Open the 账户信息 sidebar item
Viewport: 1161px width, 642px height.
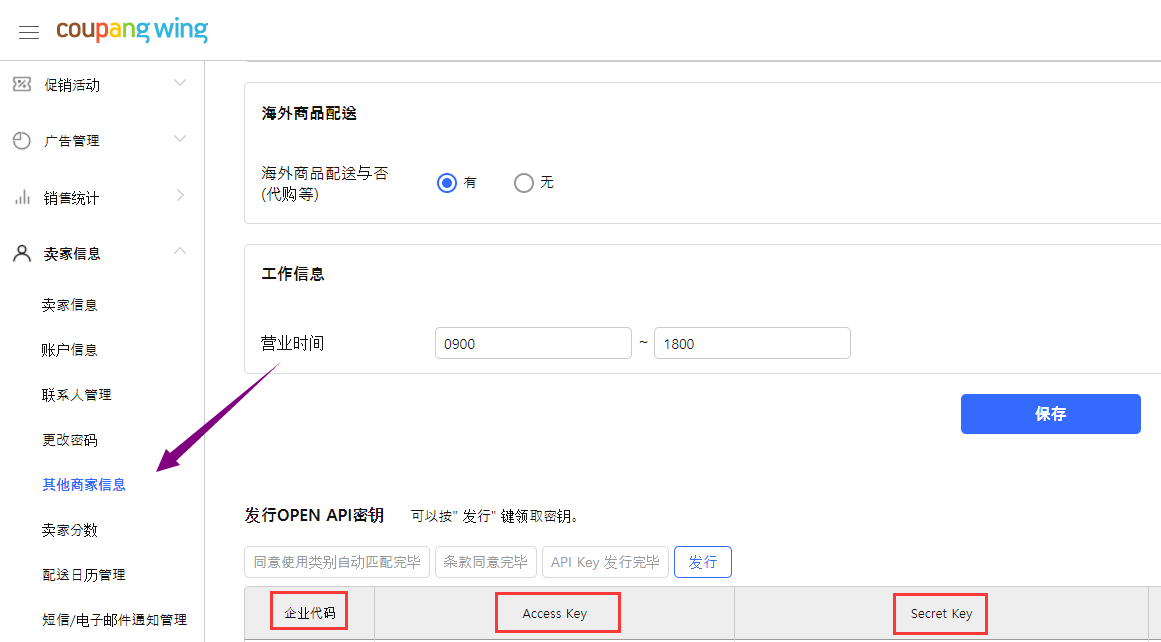tap(70, 350)
